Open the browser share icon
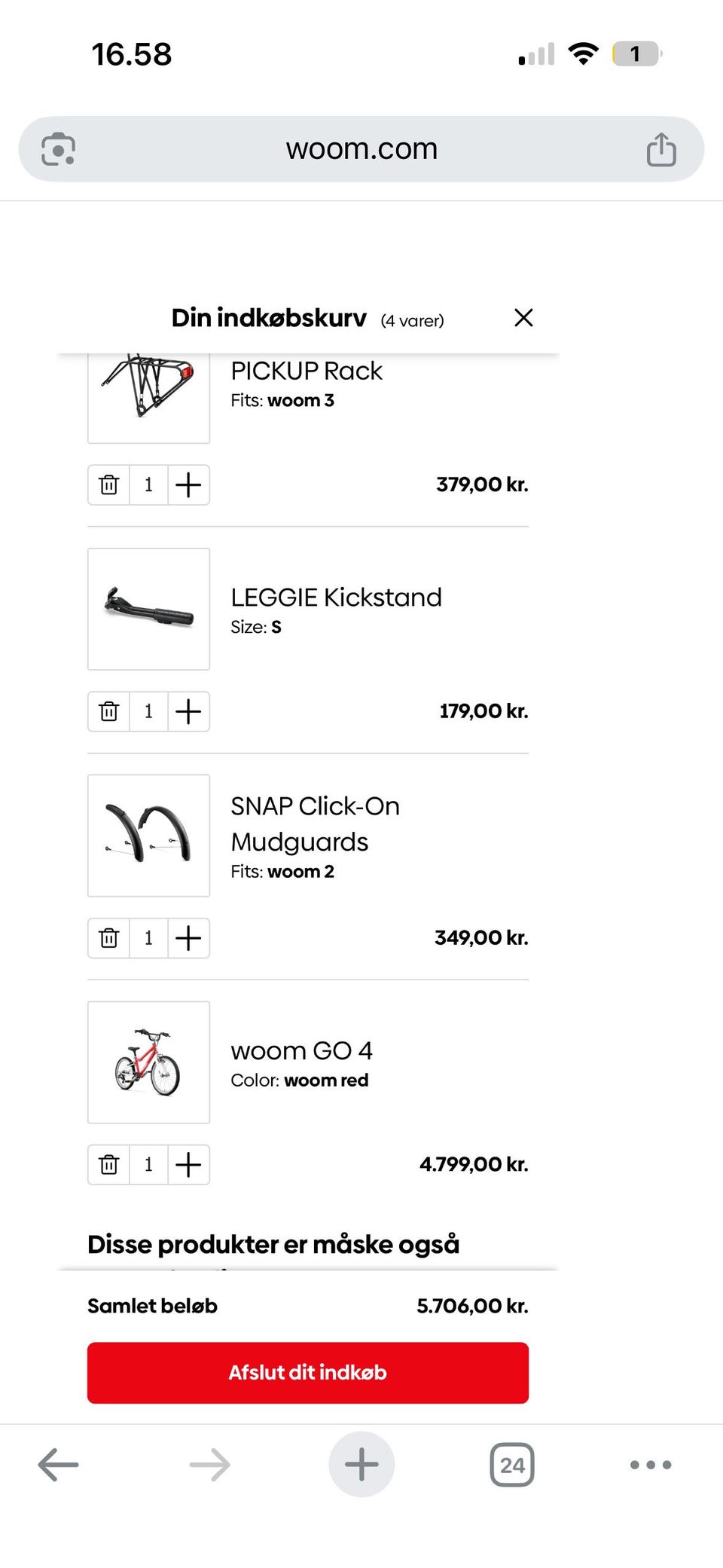 coord(661,149)
